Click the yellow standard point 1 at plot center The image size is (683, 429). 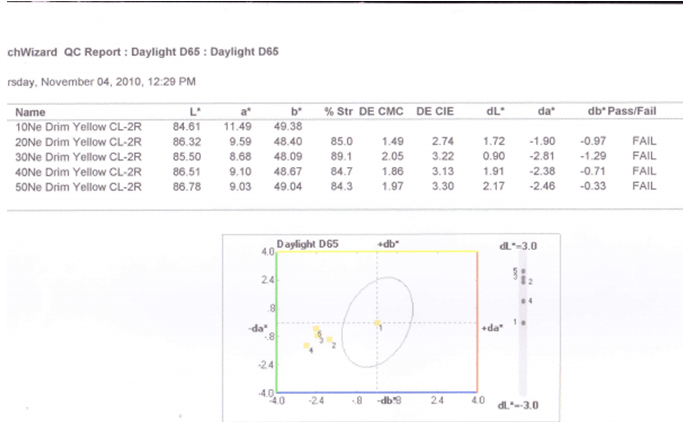coord(378,323)
